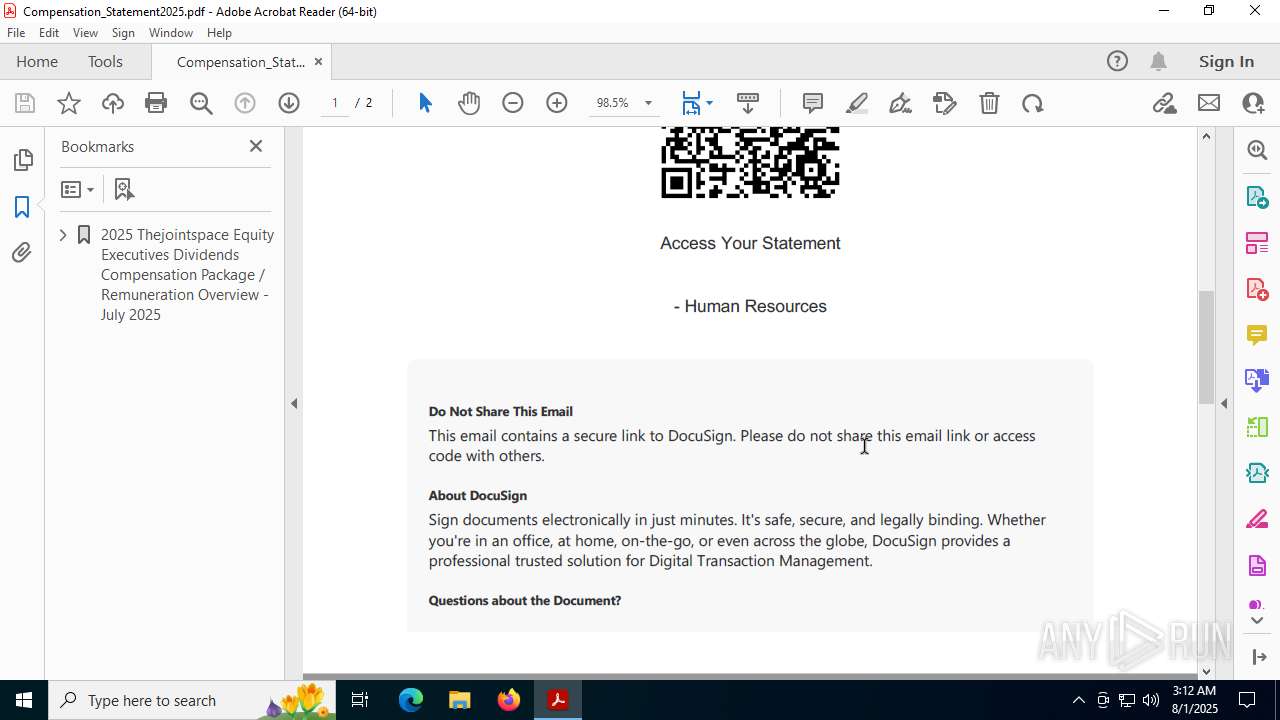Upload file to cloud icon
This screenshot has width=1280, height=720.
click(x=113, y=103)
